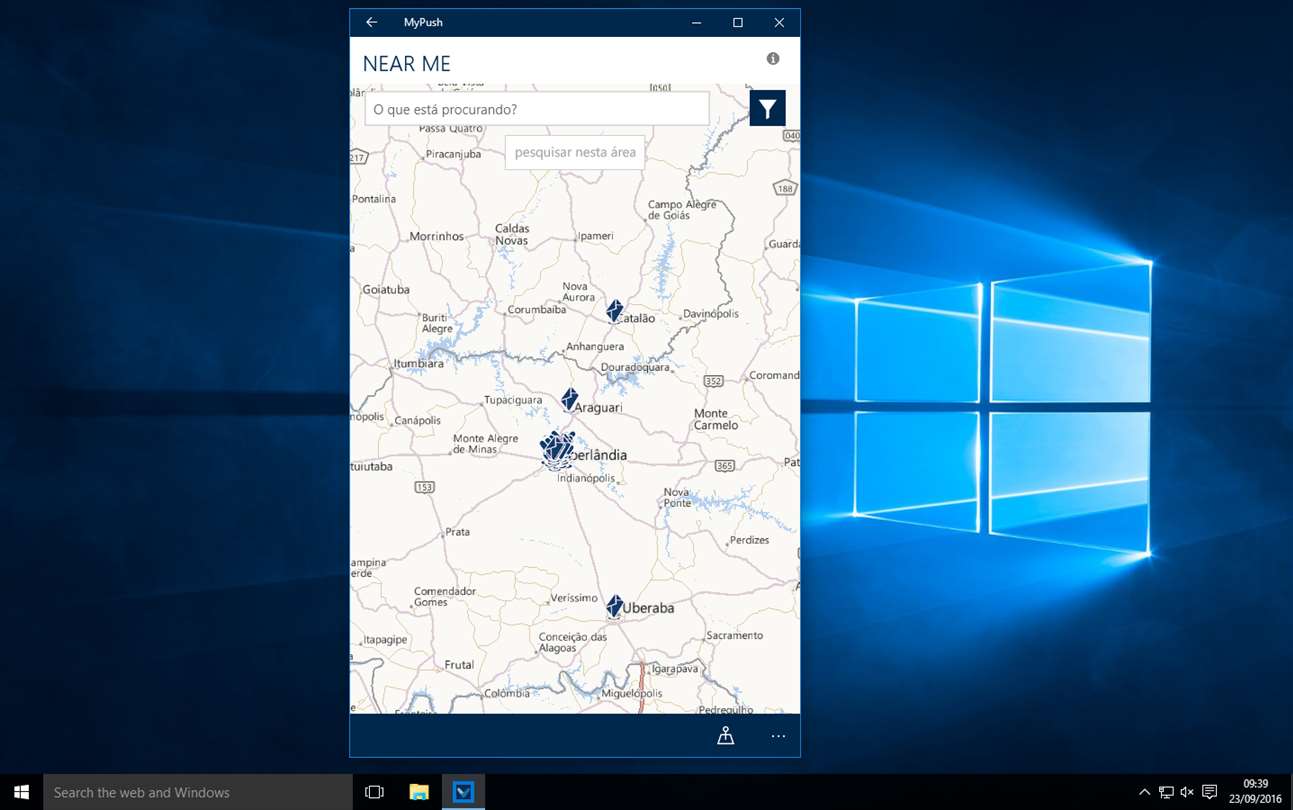
Task: Click the 'Search the web and Windows' box
Action: point(198,792)
